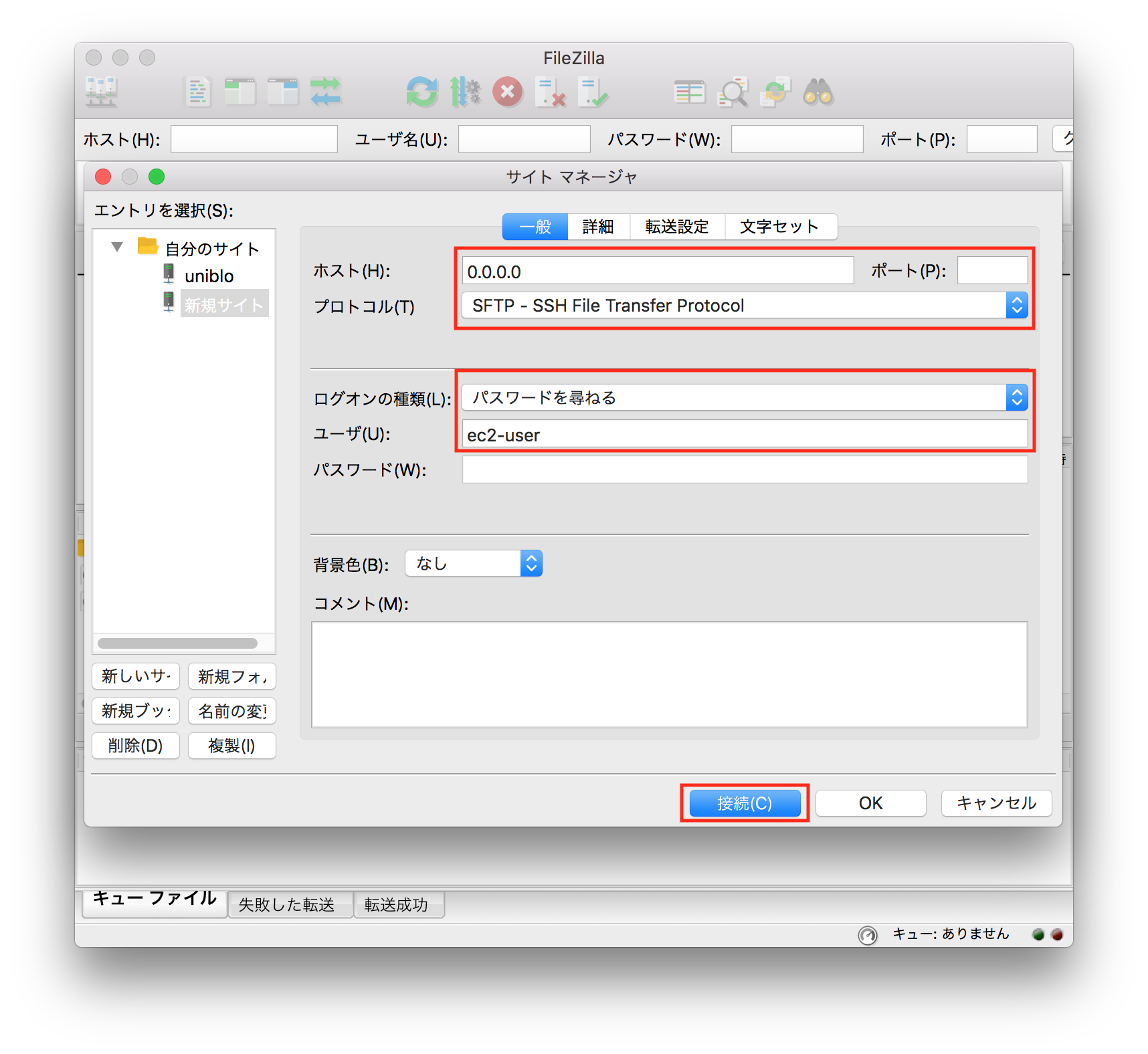The width and height of the screenshot is (1148, 1054).
Task: Click the 自分のサイト folder icon
Action: coord(147,246)
